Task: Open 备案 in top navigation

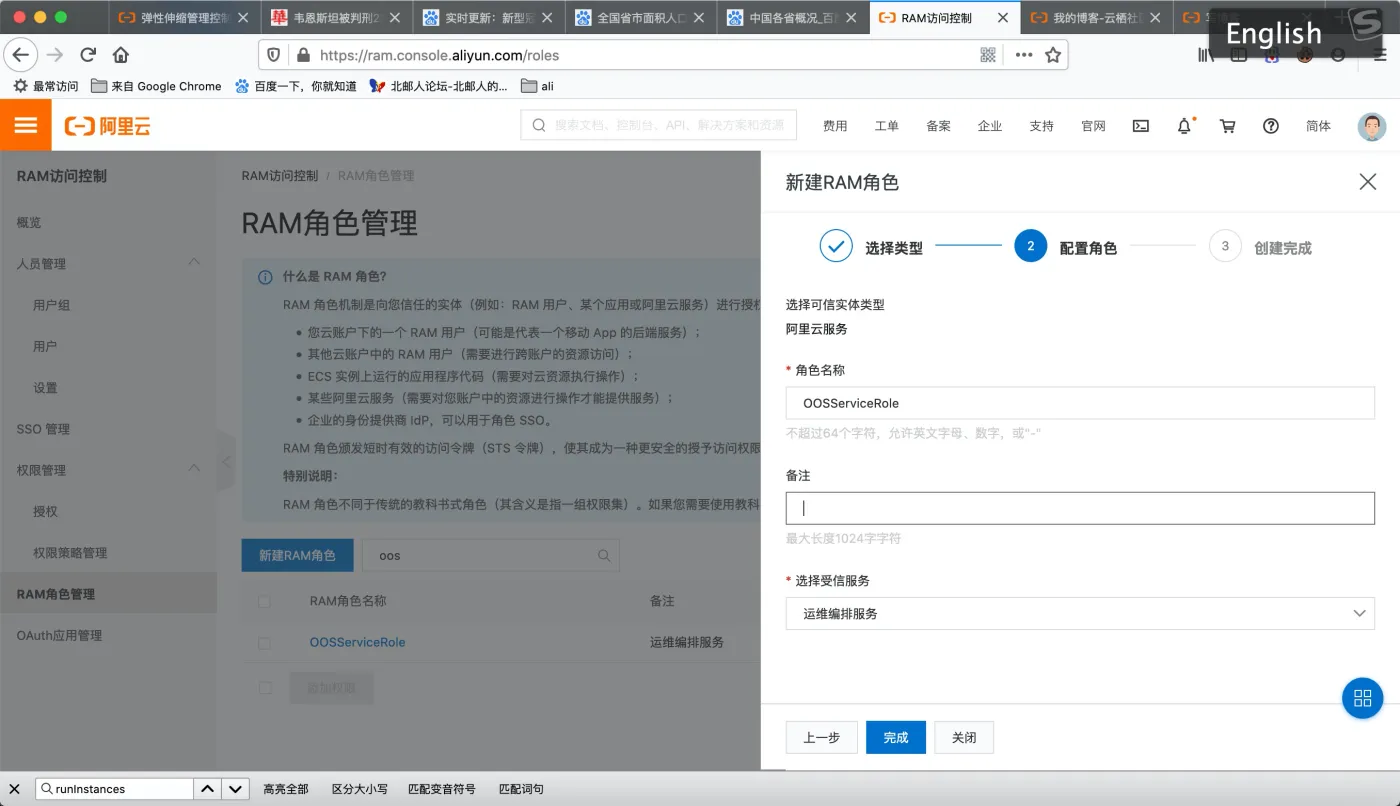Action: point(938,126)
